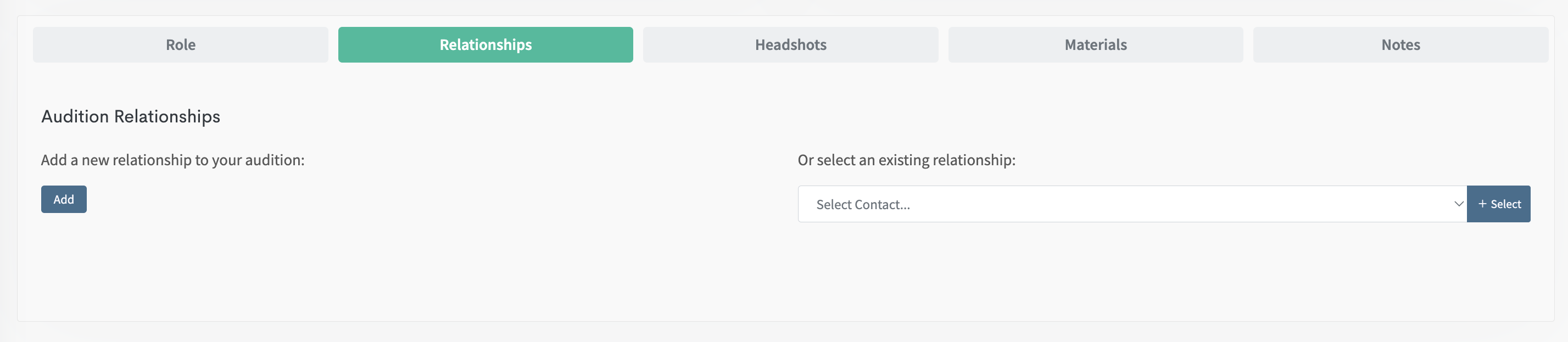The height and width of the screenshot is (342, 1568).
Task: Switch to the Role tab
Action: click(x=180, y=44)
